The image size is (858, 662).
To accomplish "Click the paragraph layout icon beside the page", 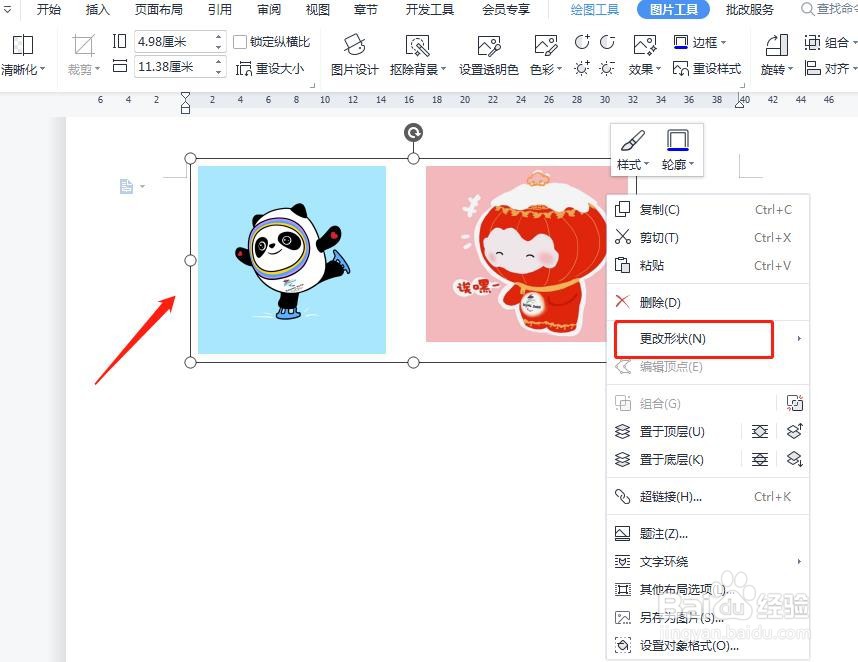I will (x=126, y=187).
